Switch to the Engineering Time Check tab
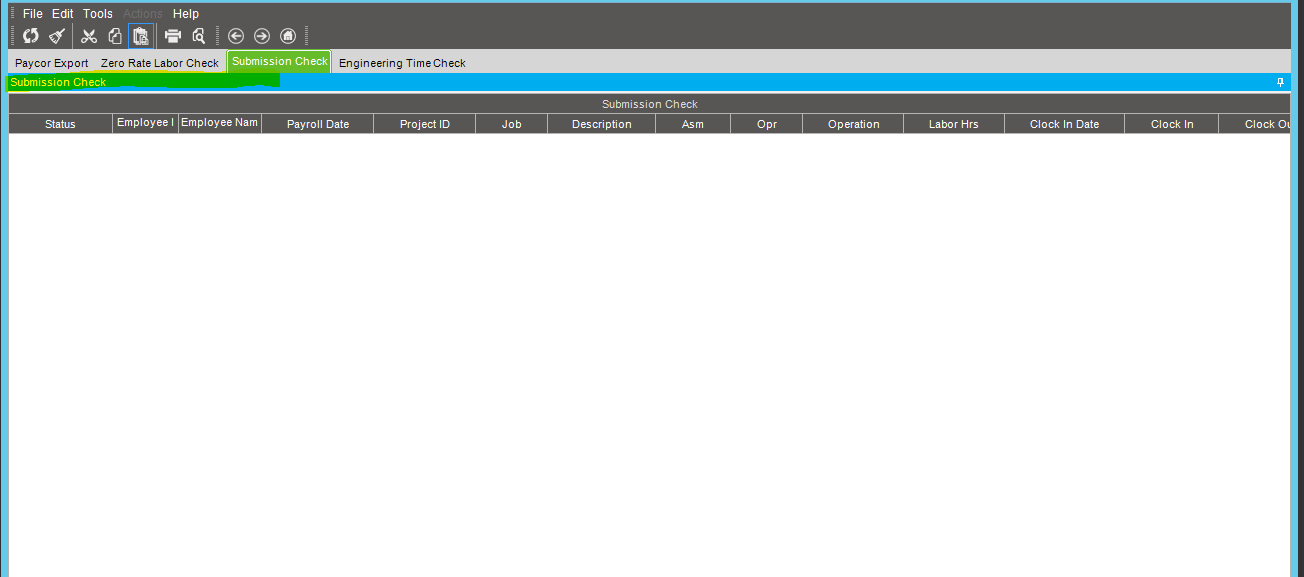This screenshot has height=577, width=1304. coord(402,63)
